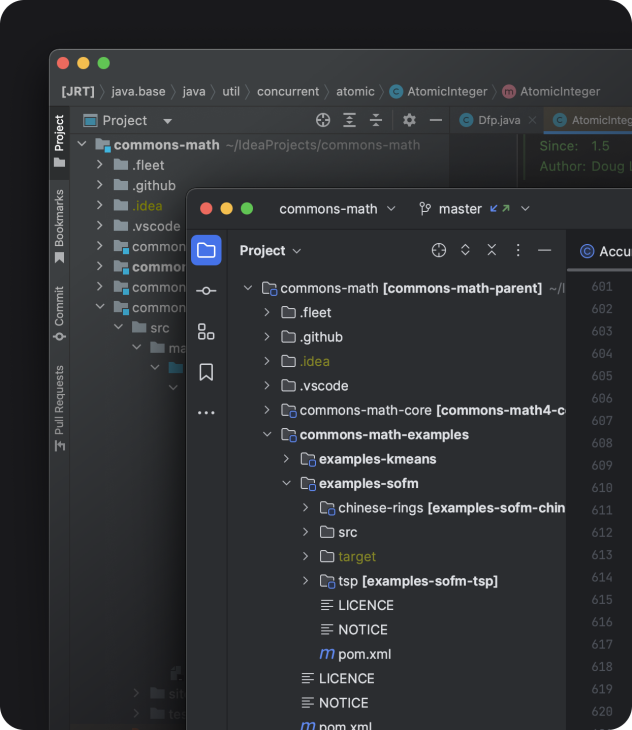632x730 pixels.
Task: Open the commons-math project dropdown in title bar
Action: (337, 209)
